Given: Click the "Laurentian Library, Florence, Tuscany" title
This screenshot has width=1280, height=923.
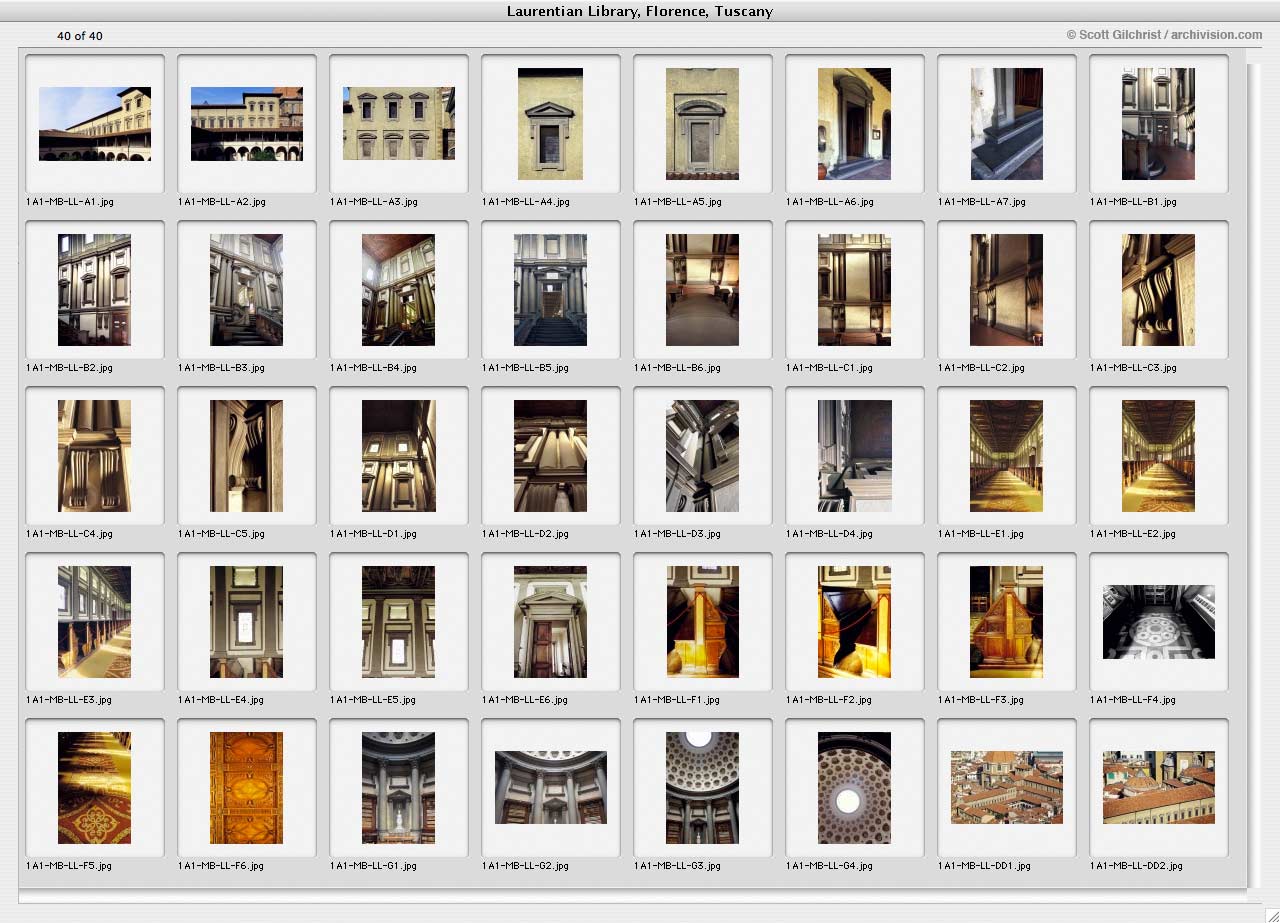Looking at the screenshot, I should coord(640,11).
